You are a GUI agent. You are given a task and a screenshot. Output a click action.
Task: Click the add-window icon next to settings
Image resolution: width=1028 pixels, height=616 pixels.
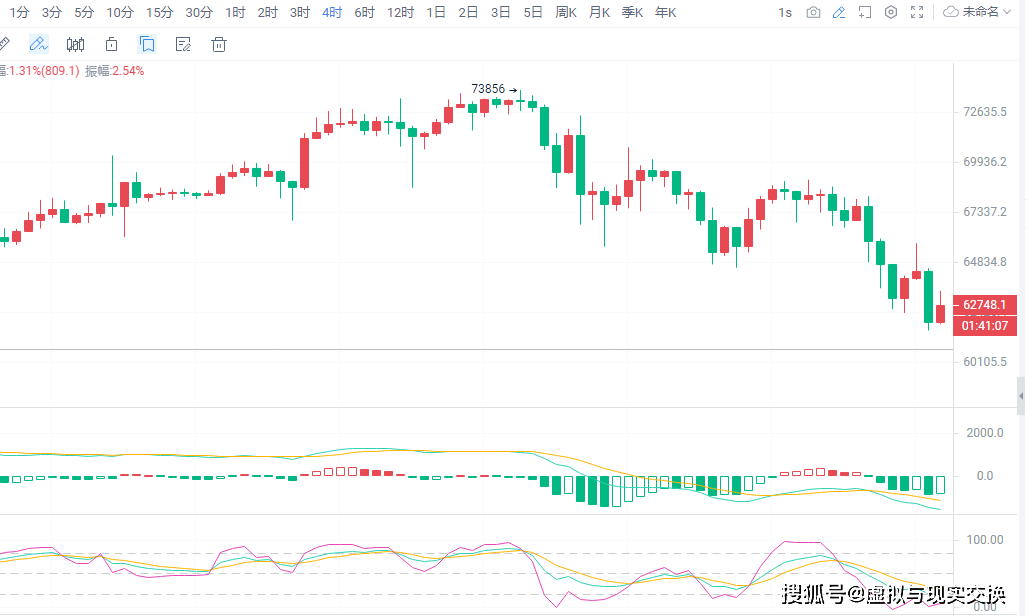click(864, 13)
